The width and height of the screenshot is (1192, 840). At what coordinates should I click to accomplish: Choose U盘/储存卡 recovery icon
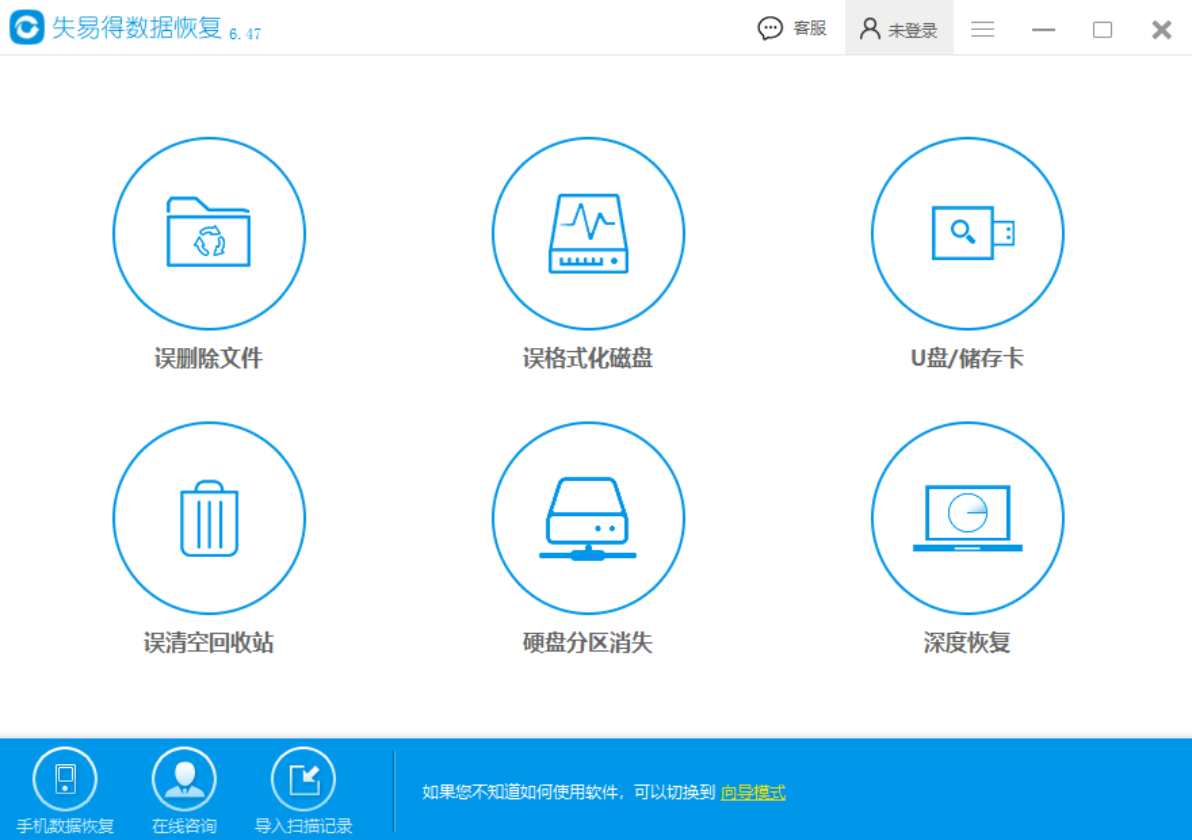point(966,232)
